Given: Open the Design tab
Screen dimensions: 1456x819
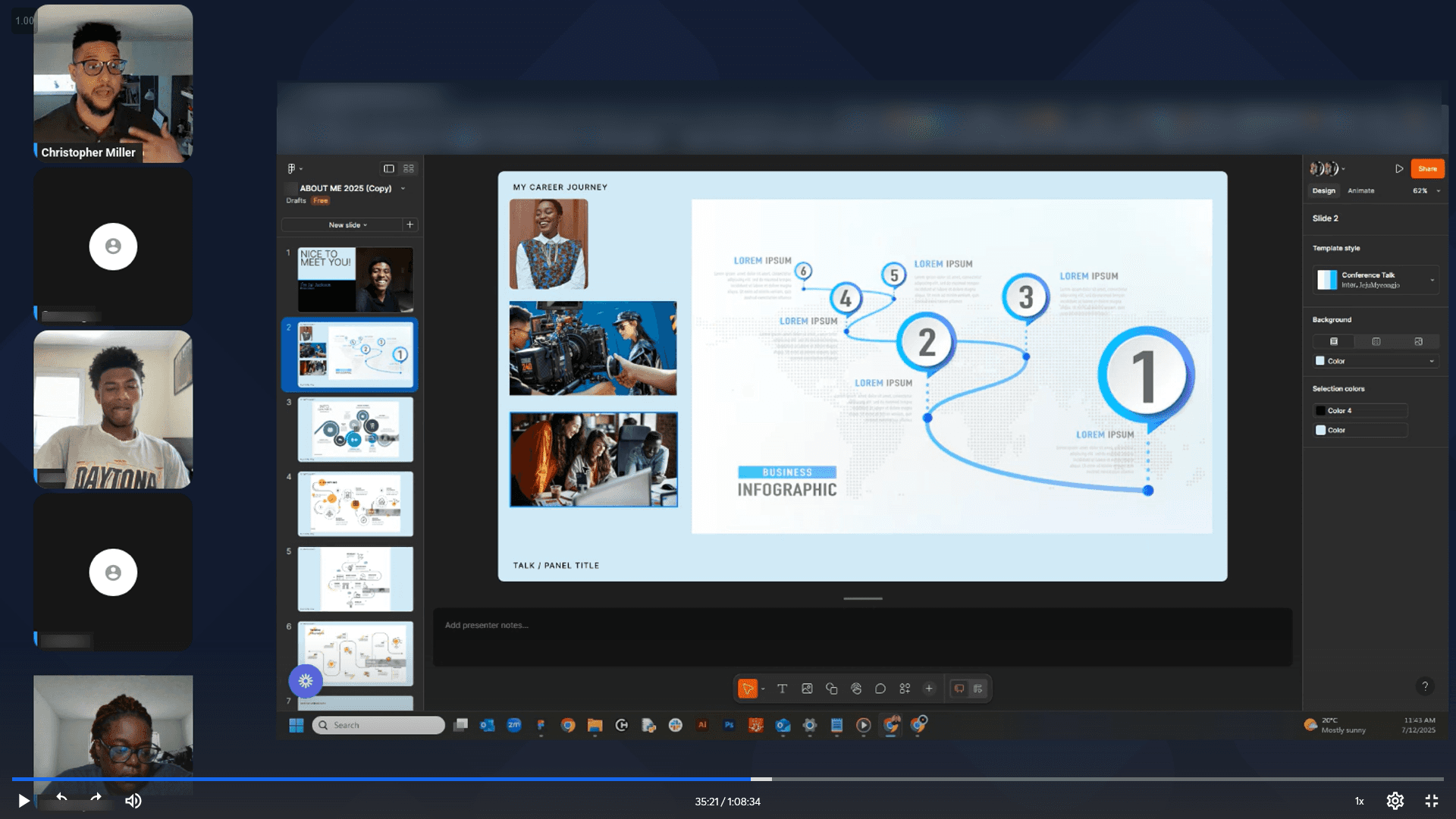Looking at the screenshot, I should [x=1323, y=191].
